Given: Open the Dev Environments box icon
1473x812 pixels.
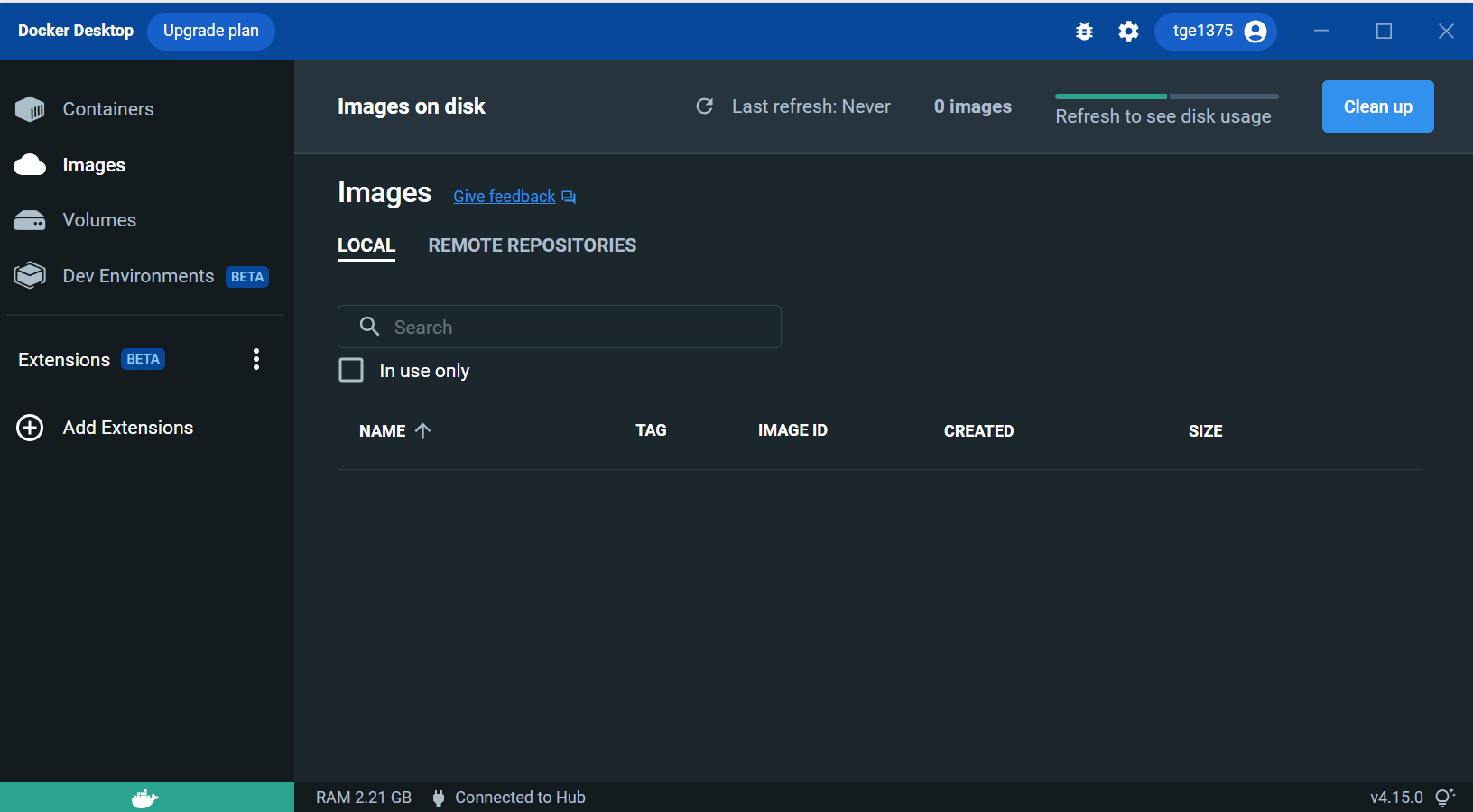Looking at the screenshot, I should 30,275.
